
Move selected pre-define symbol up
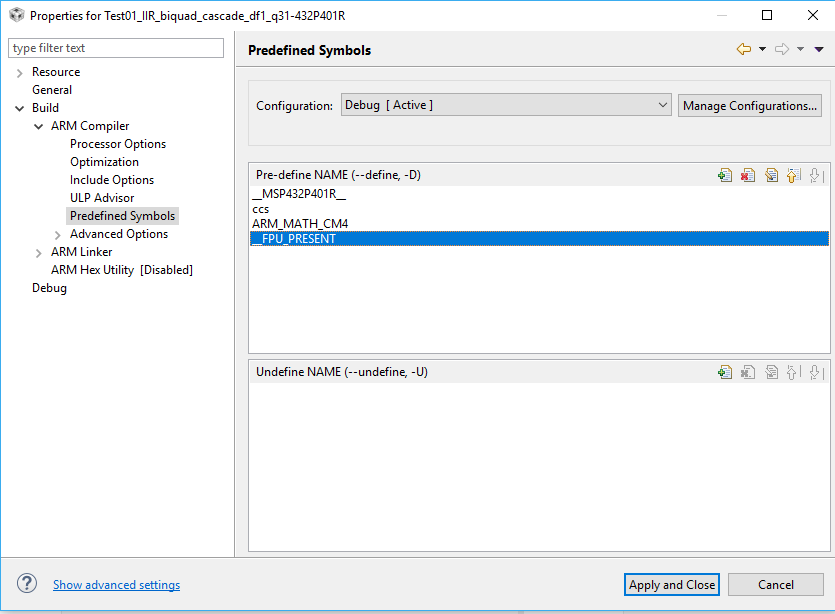793,175
